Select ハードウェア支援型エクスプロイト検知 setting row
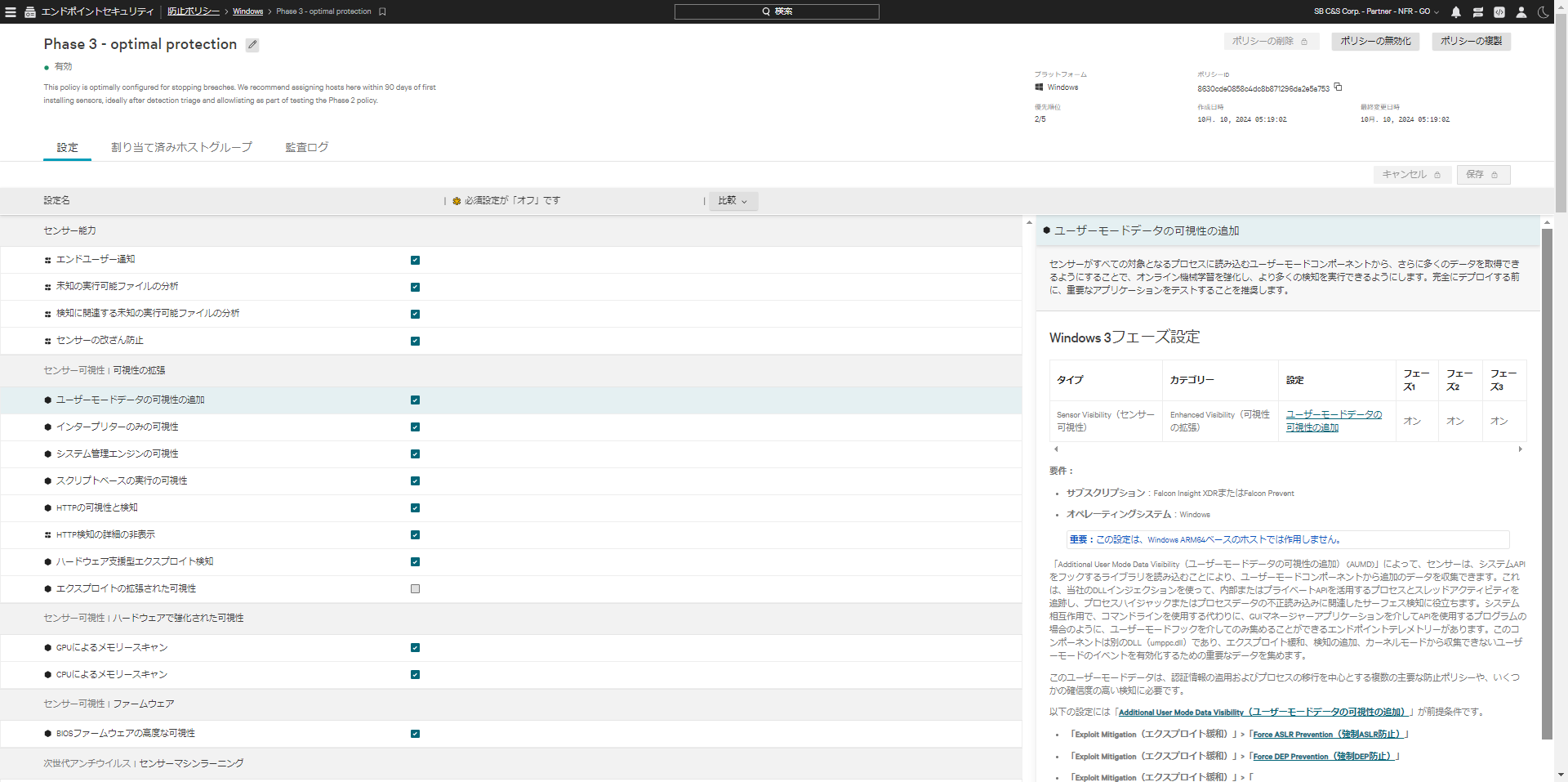 coord(511,562)
